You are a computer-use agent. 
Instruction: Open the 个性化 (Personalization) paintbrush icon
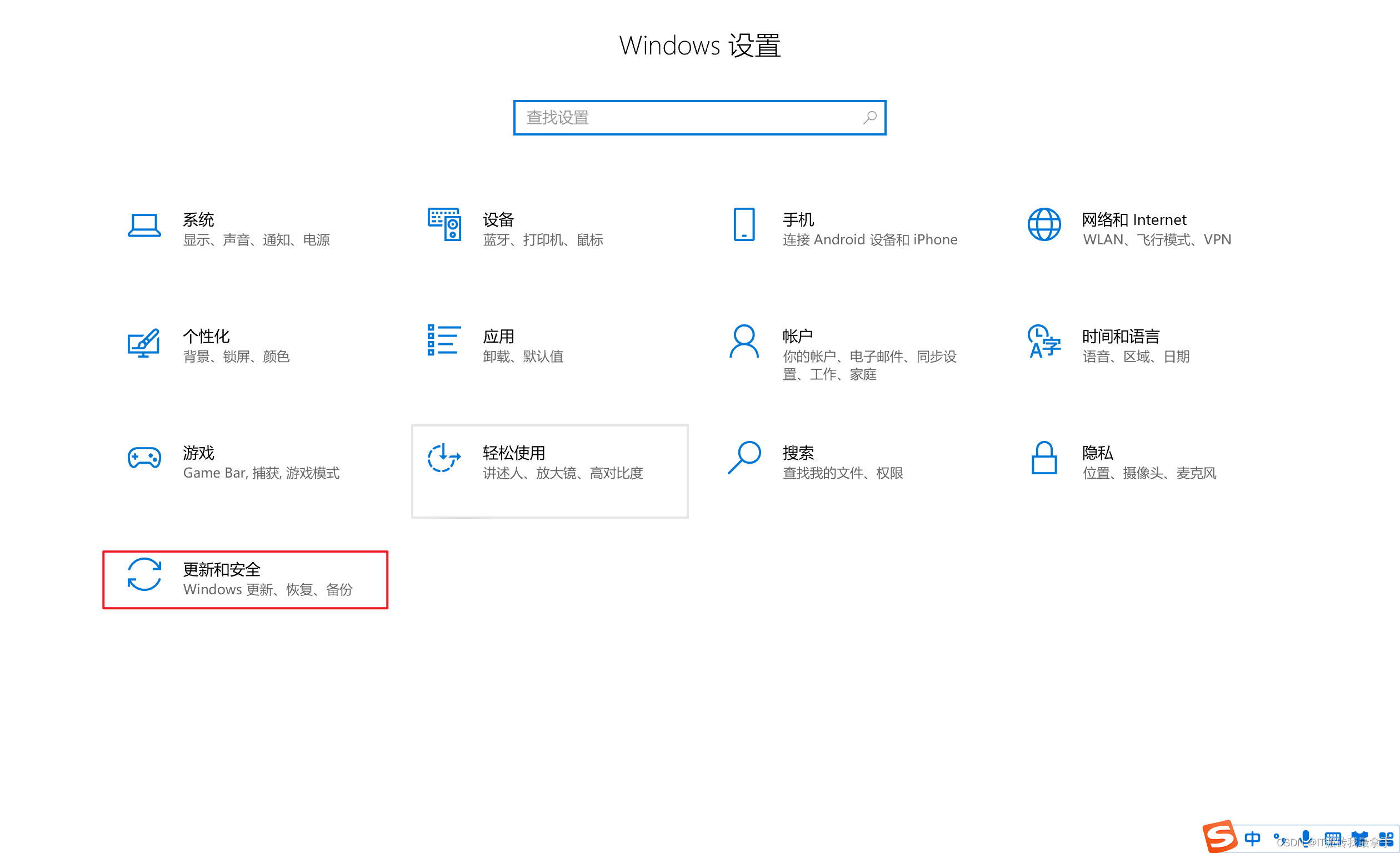point(144,343)
